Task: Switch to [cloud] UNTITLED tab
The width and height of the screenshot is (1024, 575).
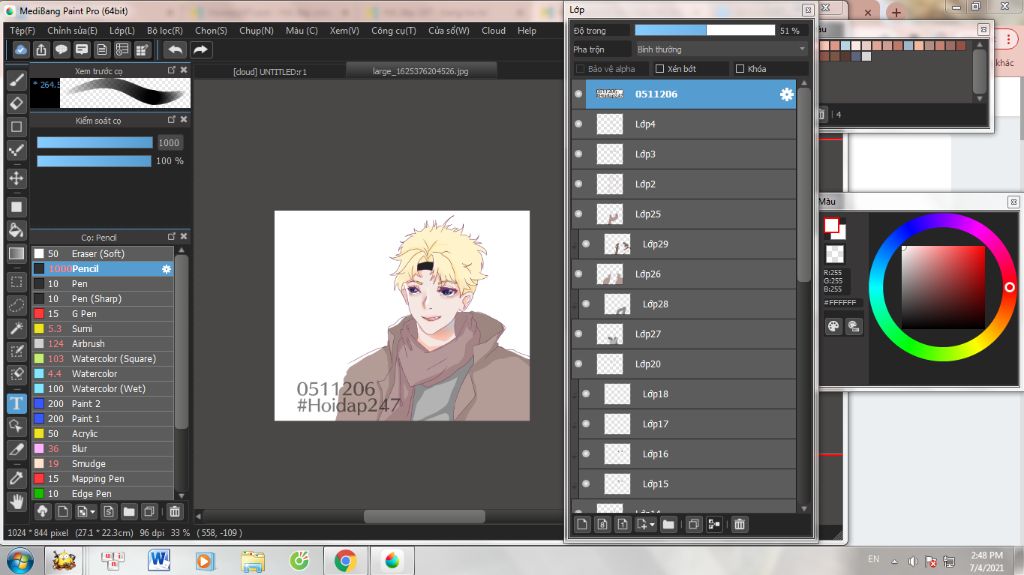Action: pos(270,71)
